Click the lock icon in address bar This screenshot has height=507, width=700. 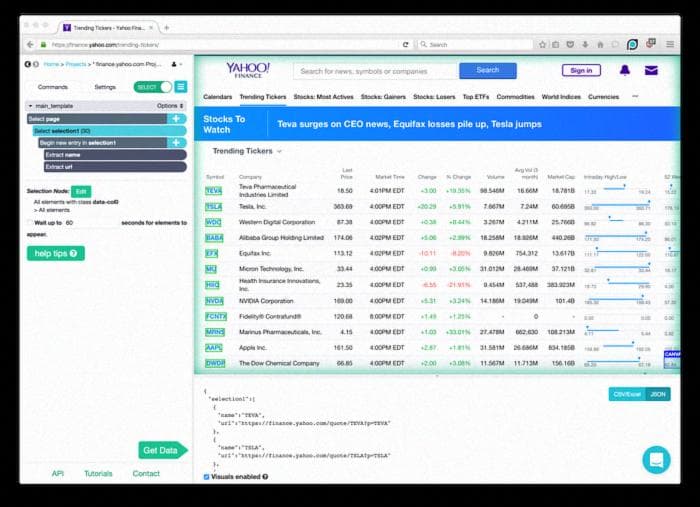coord(43,45)
